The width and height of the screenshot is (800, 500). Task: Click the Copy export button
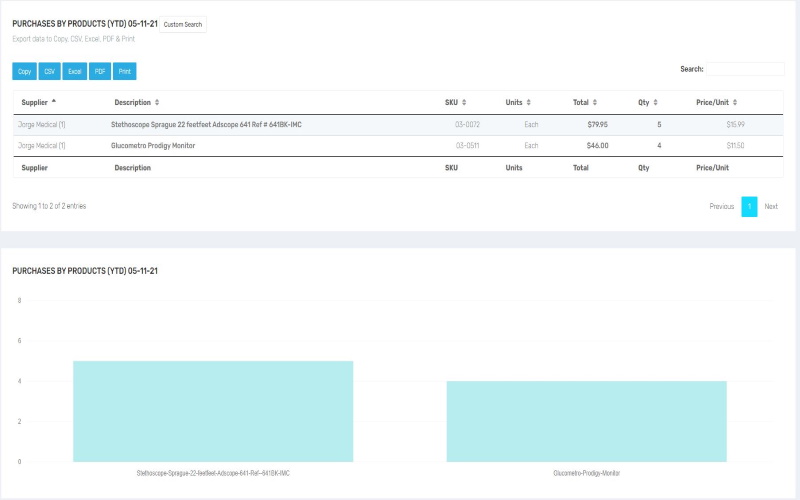[24, 71]
